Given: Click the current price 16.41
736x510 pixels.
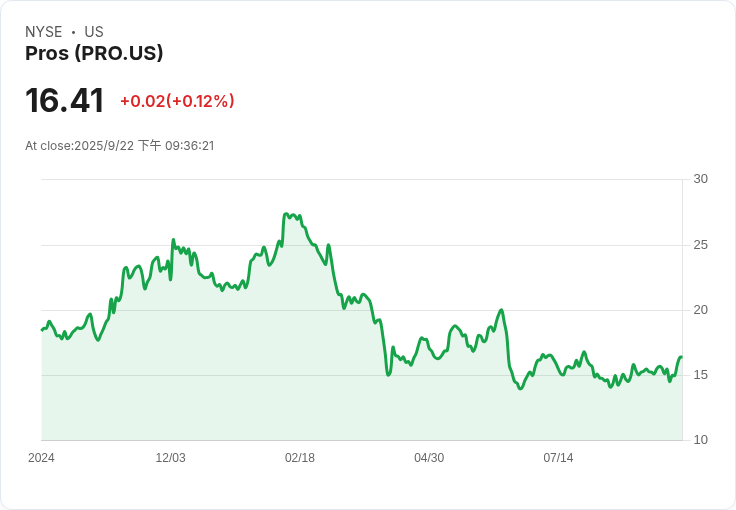Looking at the screenshot, I should coord(65,101).
